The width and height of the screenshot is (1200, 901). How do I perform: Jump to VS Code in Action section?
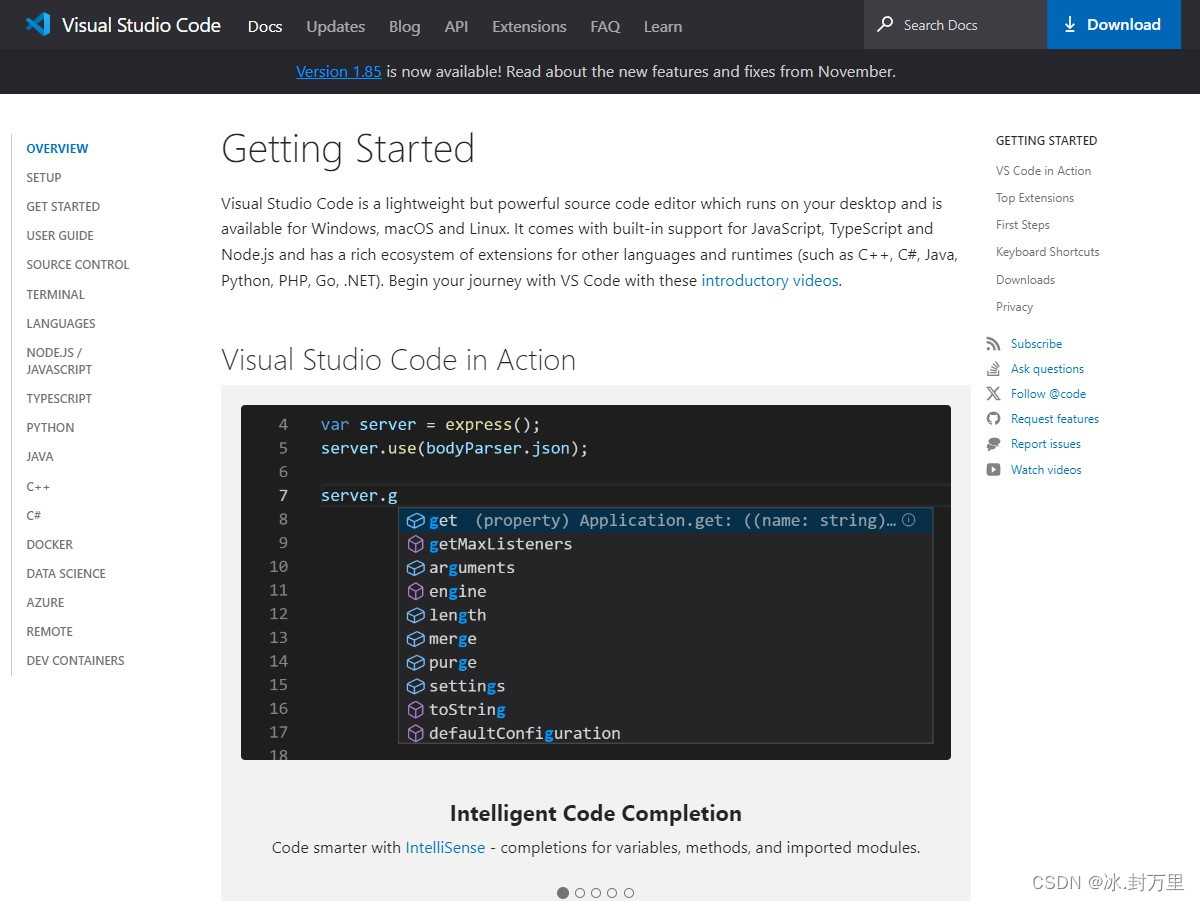1043,171
